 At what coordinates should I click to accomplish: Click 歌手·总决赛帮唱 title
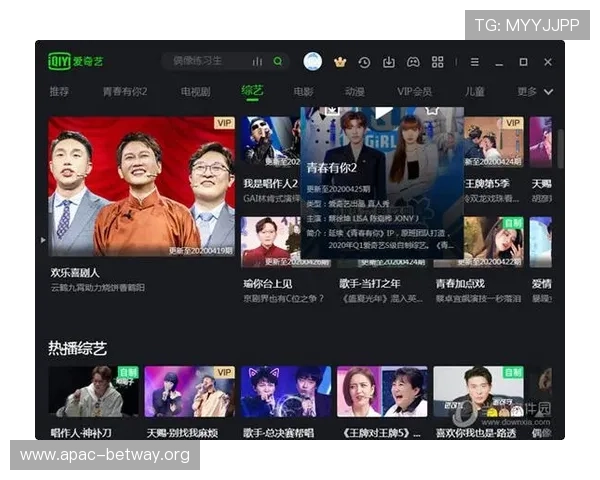coord(279,433)
